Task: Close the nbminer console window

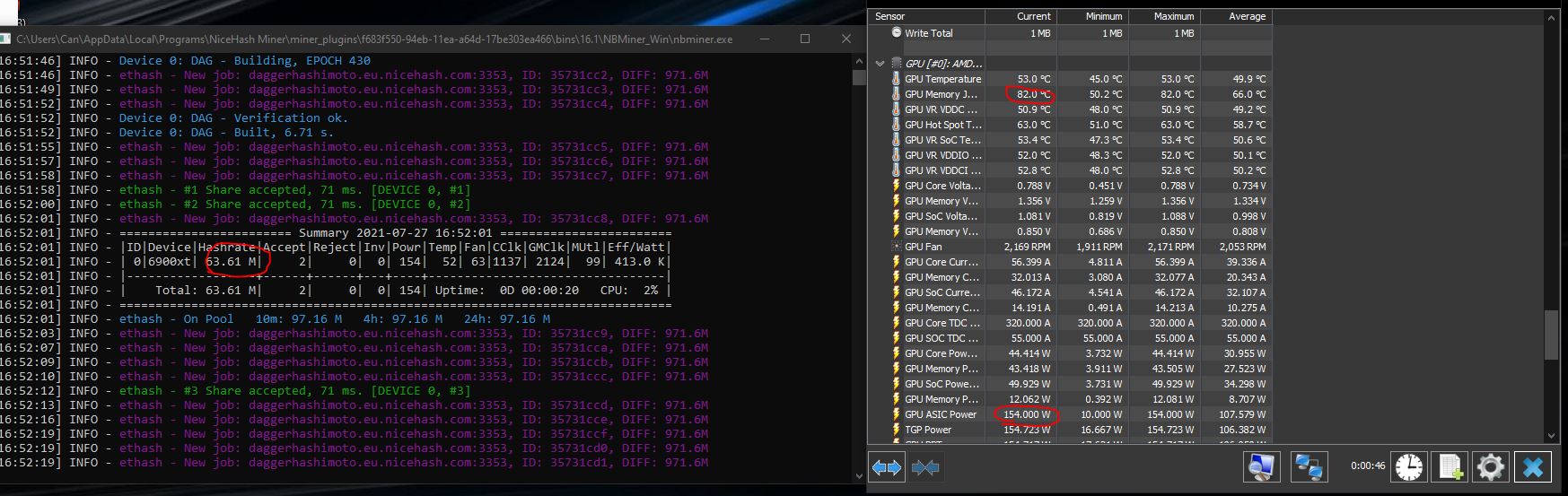Action: point(845,39)
